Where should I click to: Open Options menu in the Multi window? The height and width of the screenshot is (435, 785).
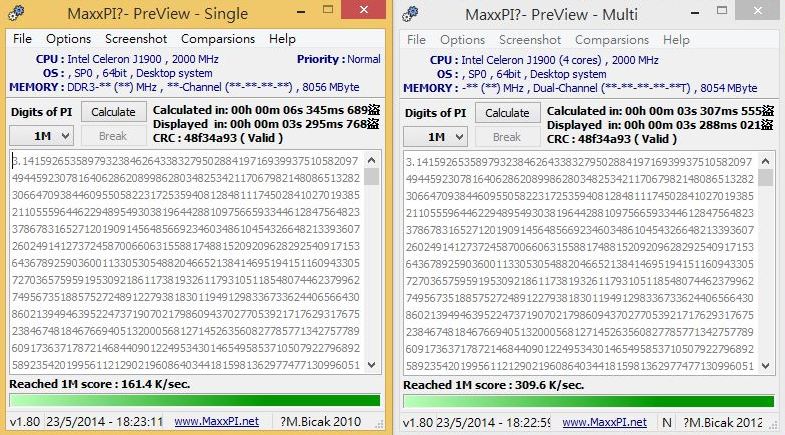click(463, 40)
